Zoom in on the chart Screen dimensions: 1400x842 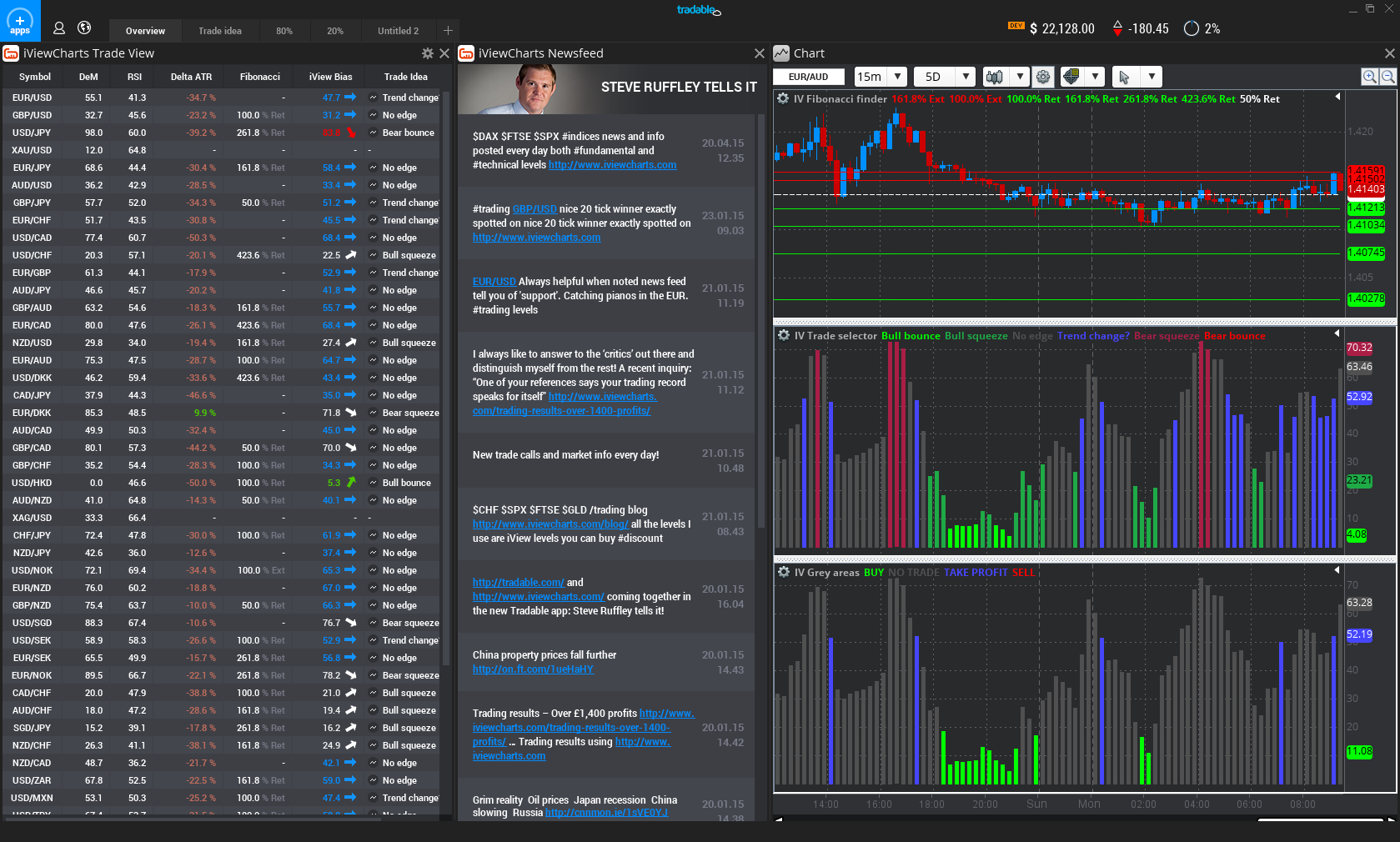[1369, 77]
